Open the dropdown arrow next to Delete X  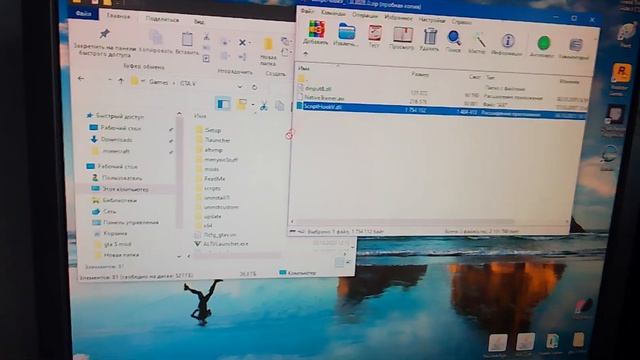click(x=249, y=43)
